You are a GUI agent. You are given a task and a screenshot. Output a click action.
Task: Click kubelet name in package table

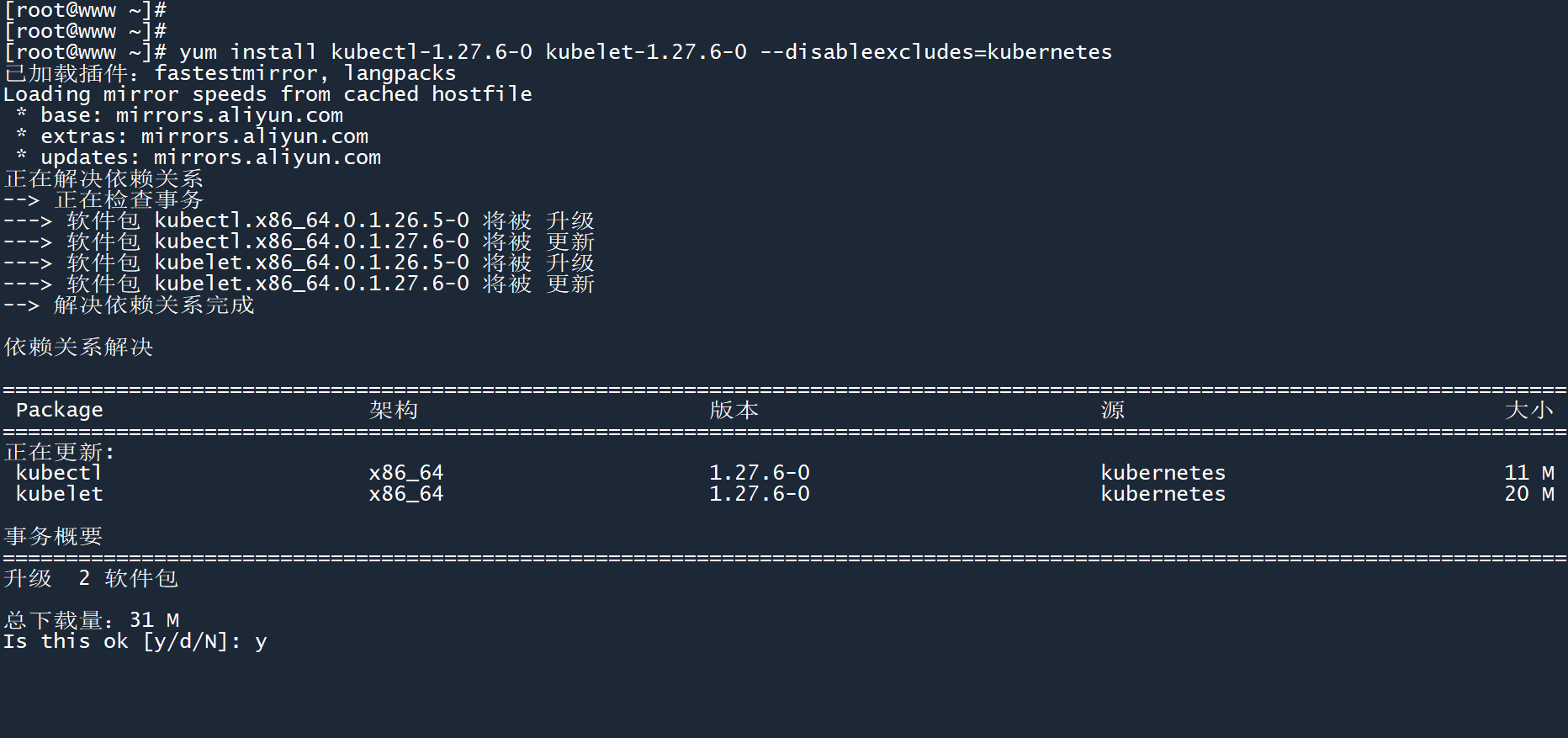tap(59, 494)
